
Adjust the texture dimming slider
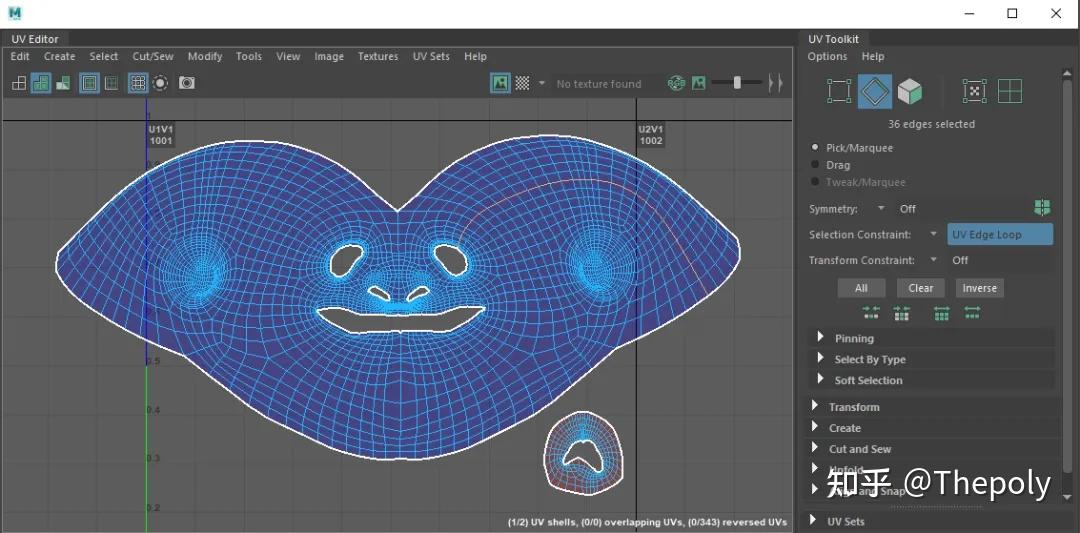pyautogui.click(x=737, y=83)
